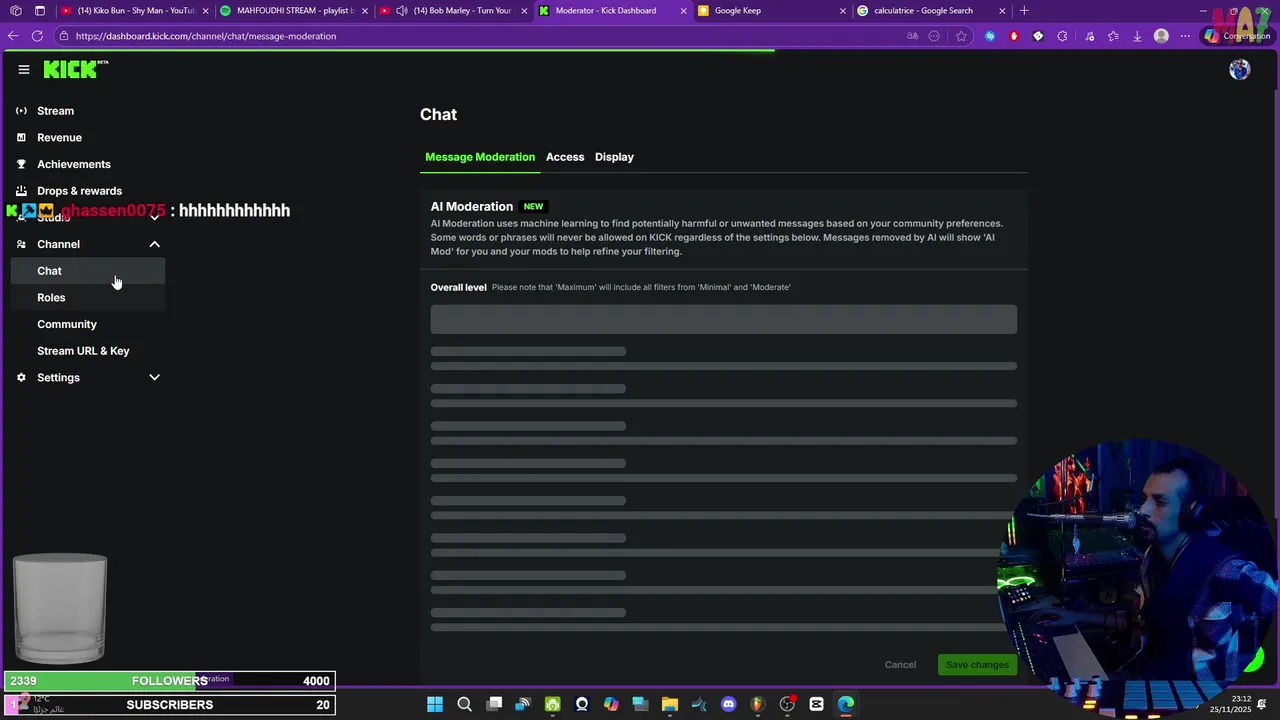1280x720 pixels.
Task: Open a new browser tab
Action: point(1024,11)
